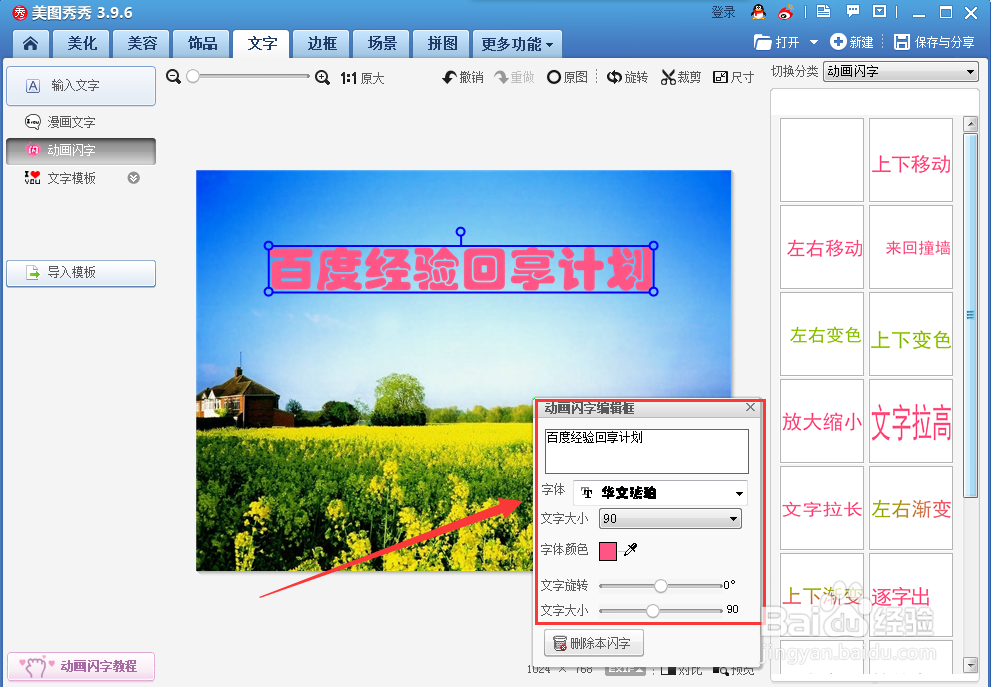Open the 文字大小 90 dropdown
Image resolution: width=991 pixels, height=687 pixels.
tap(670, 519)
